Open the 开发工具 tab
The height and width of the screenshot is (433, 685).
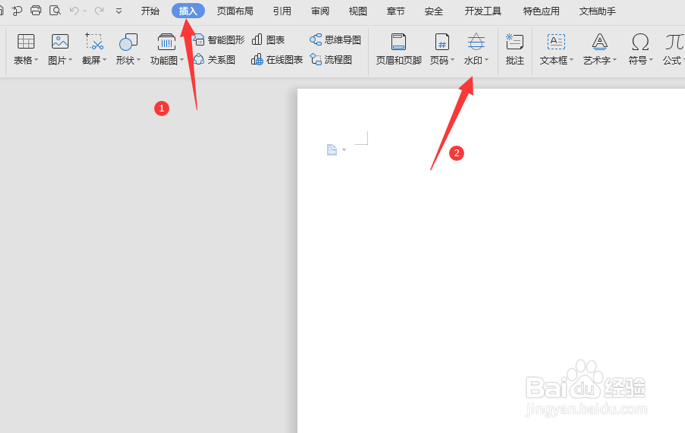click(x=483, y=11)
